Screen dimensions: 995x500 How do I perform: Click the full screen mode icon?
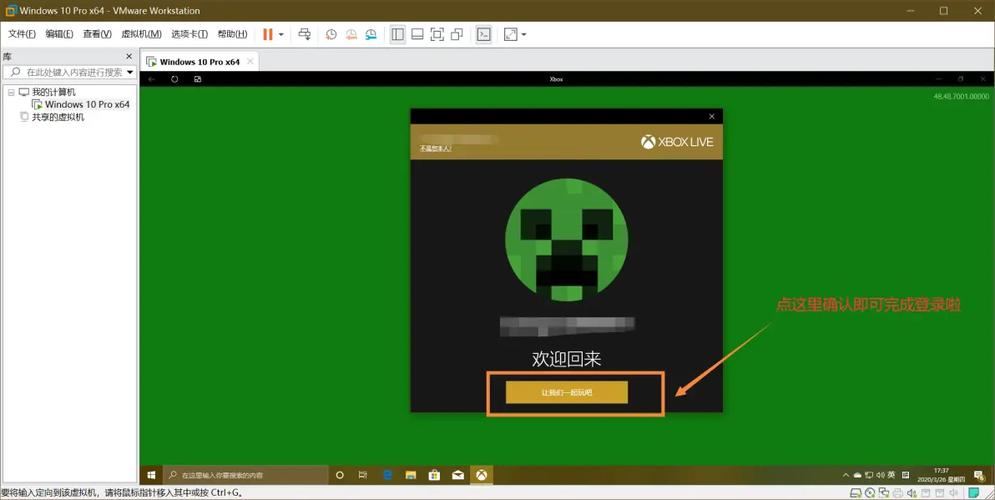tap(437, 34)
